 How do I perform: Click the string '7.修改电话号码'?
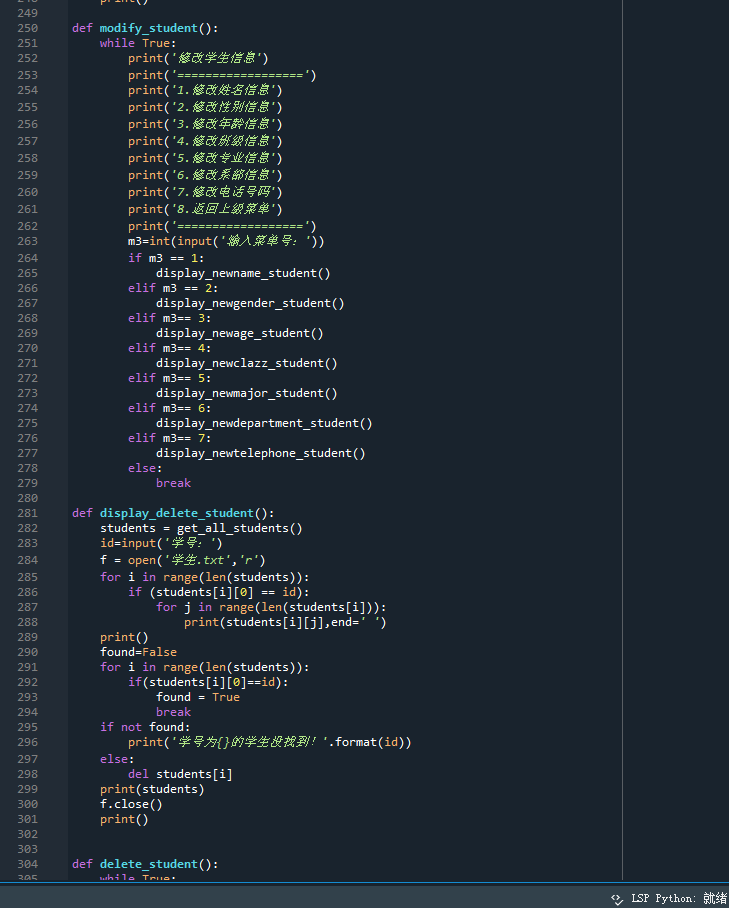pyautogui.click(x=224, y=192)
